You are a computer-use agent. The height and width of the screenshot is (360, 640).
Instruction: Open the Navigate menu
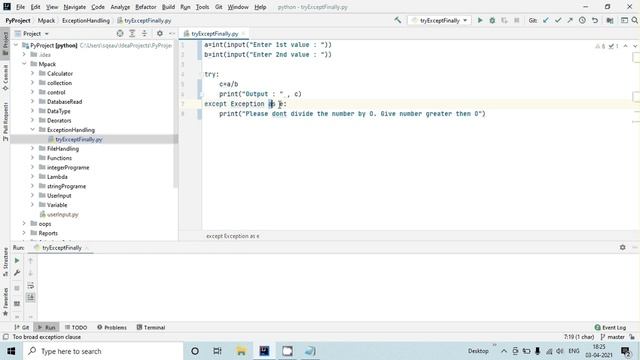point(75,7)
